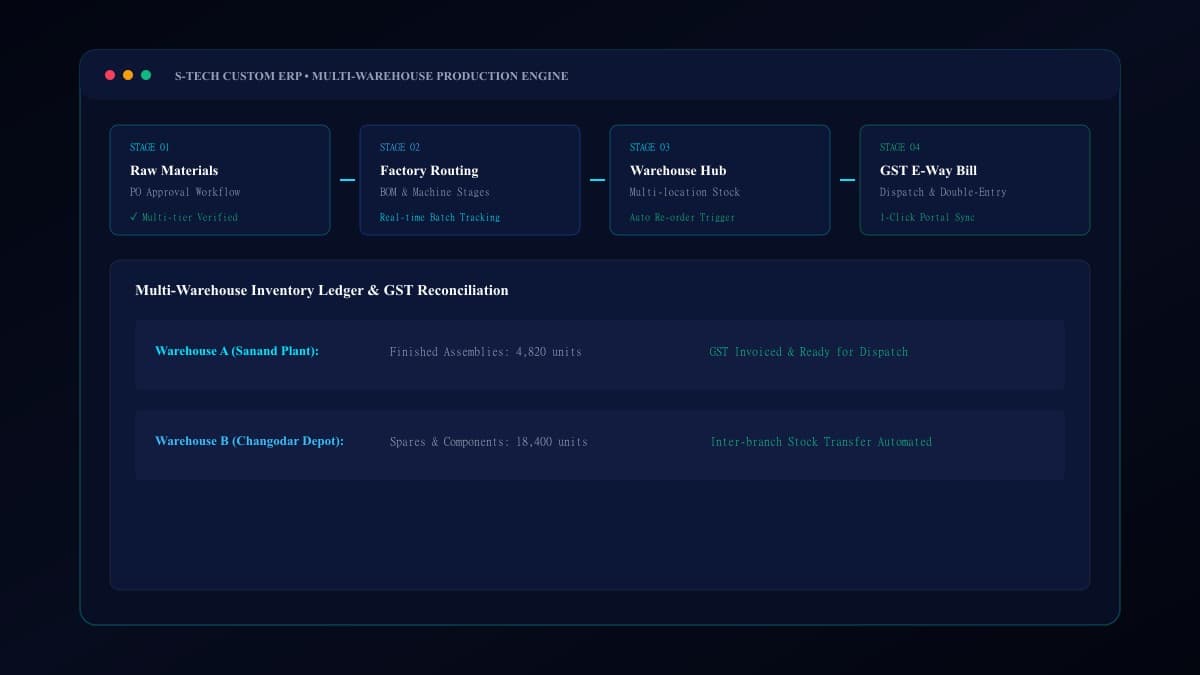Image resolution: width=1200 pixels, height=675 pixels.
Task: Click "GST Invoiced & Ready for Dispatch" status
Action: (809, 352)
